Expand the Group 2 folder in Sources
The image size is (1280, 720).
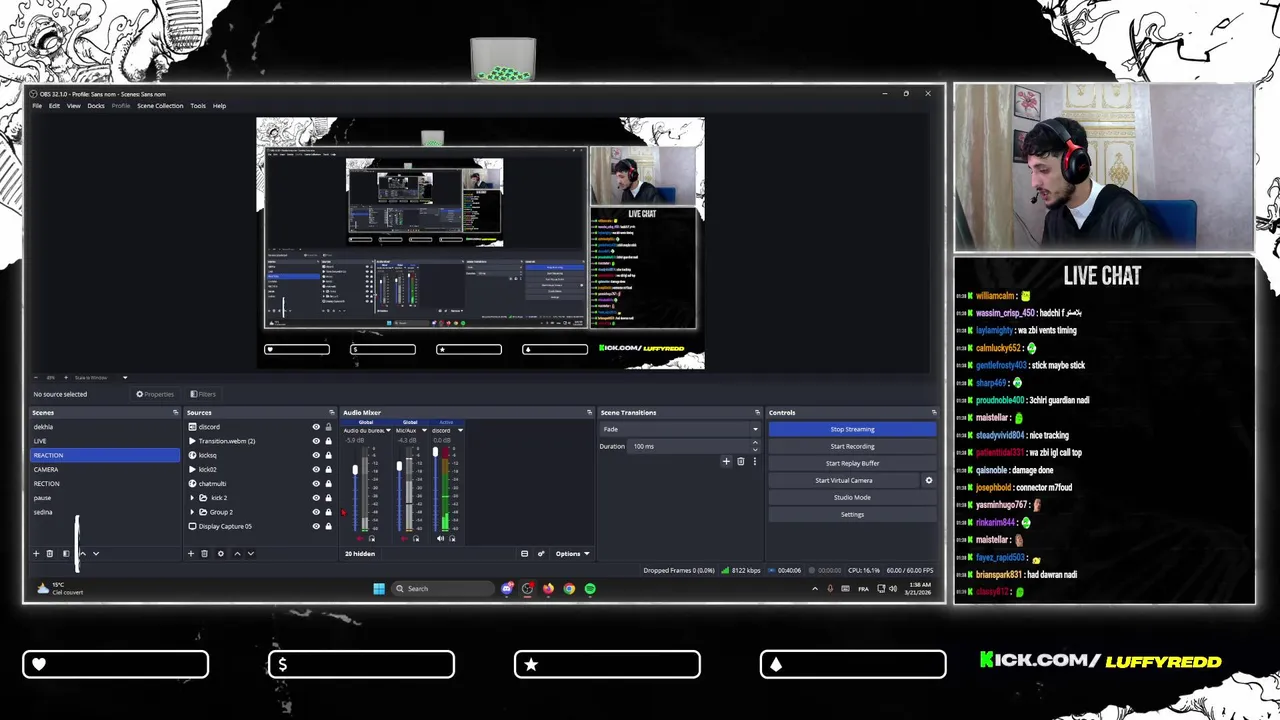pos(192,512)
